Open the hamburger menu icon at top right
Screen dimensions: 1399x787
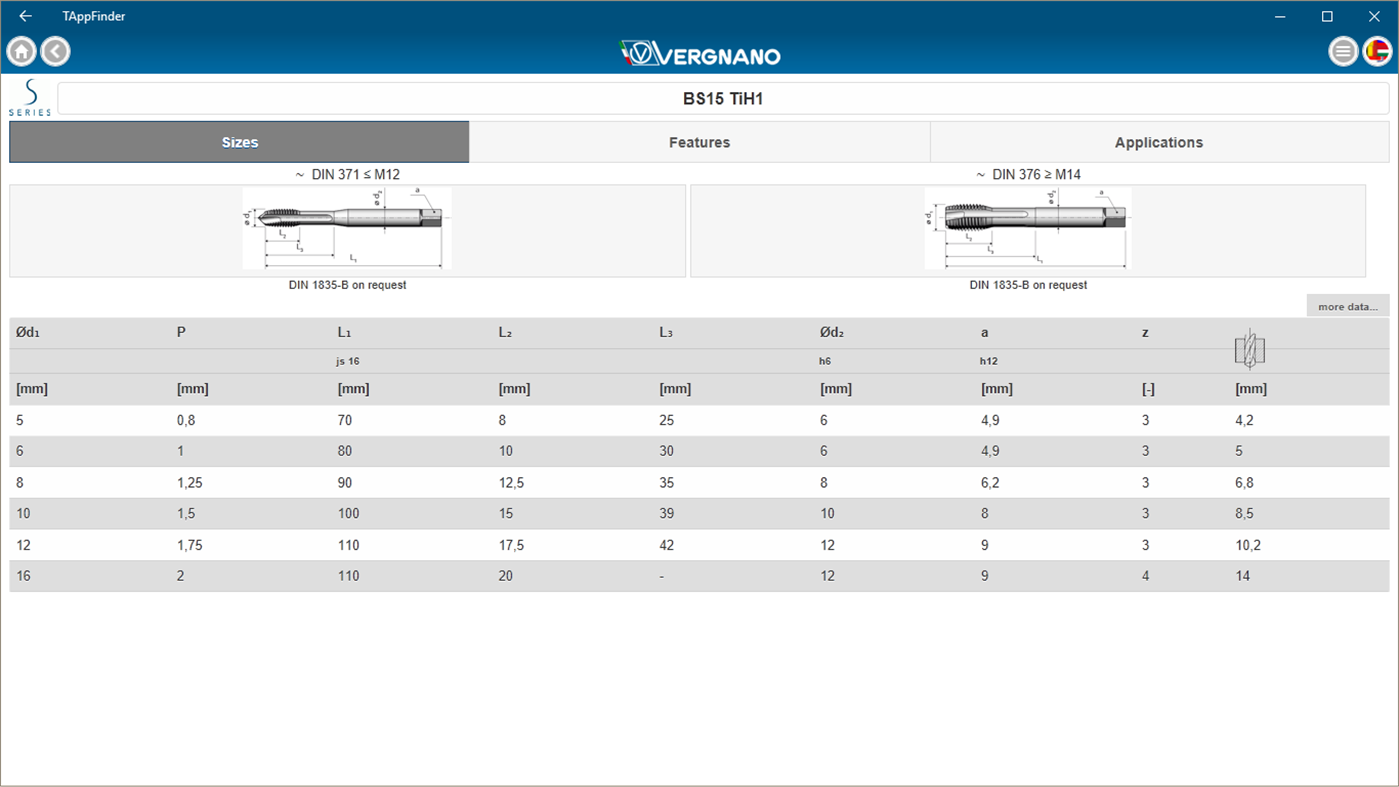(1343, 51)
